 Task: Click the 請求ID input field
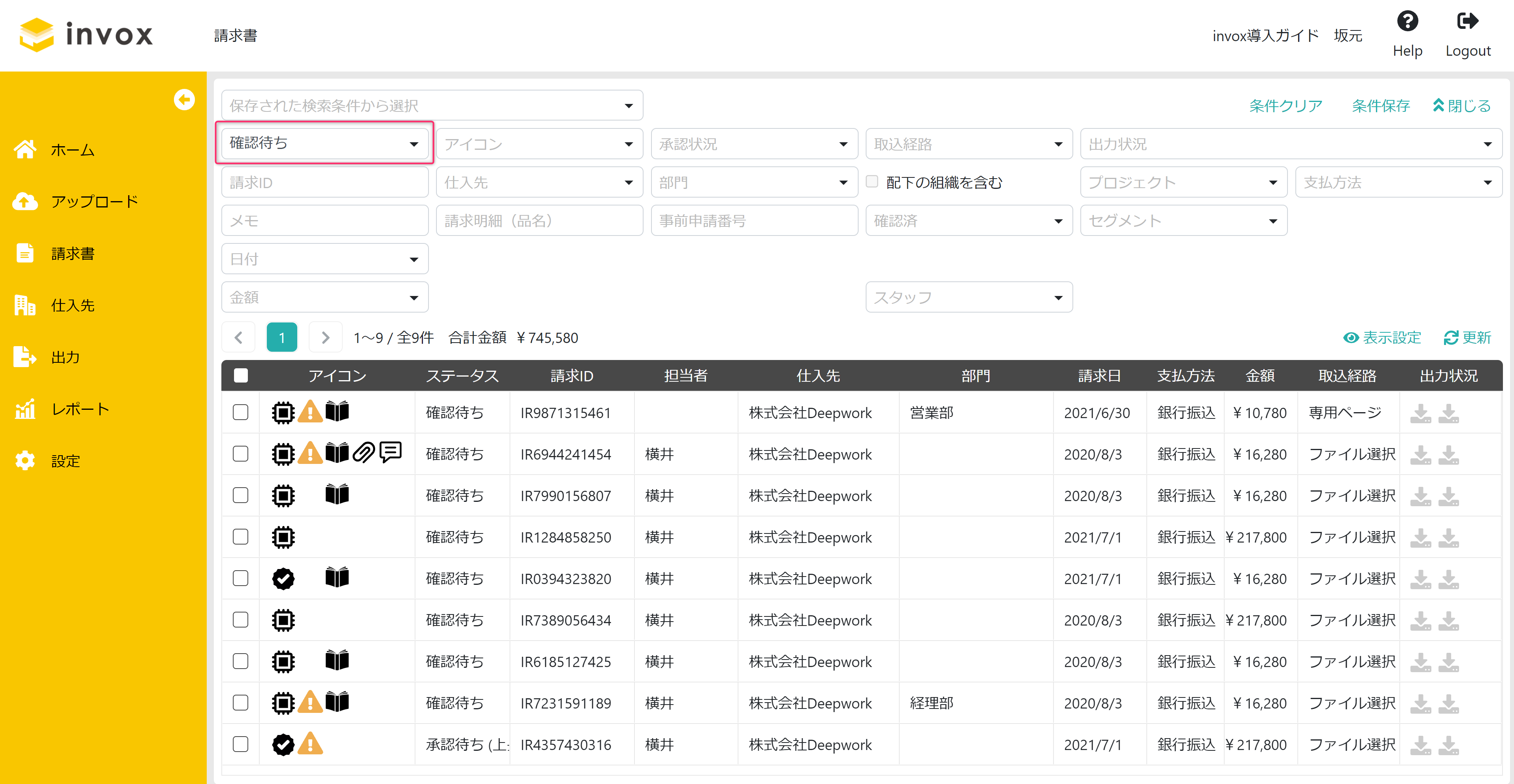click(324, 182)
